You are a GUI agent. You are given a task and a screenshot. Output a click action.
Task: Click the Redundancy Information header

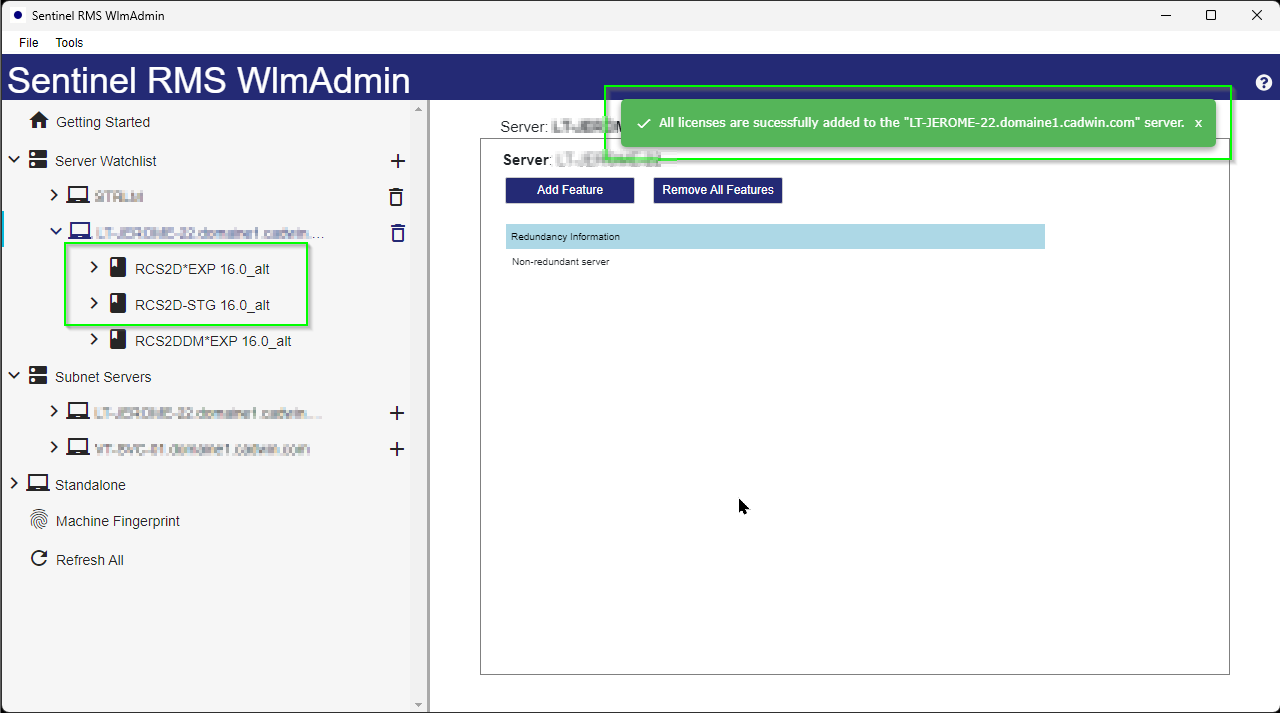point(775,236)
